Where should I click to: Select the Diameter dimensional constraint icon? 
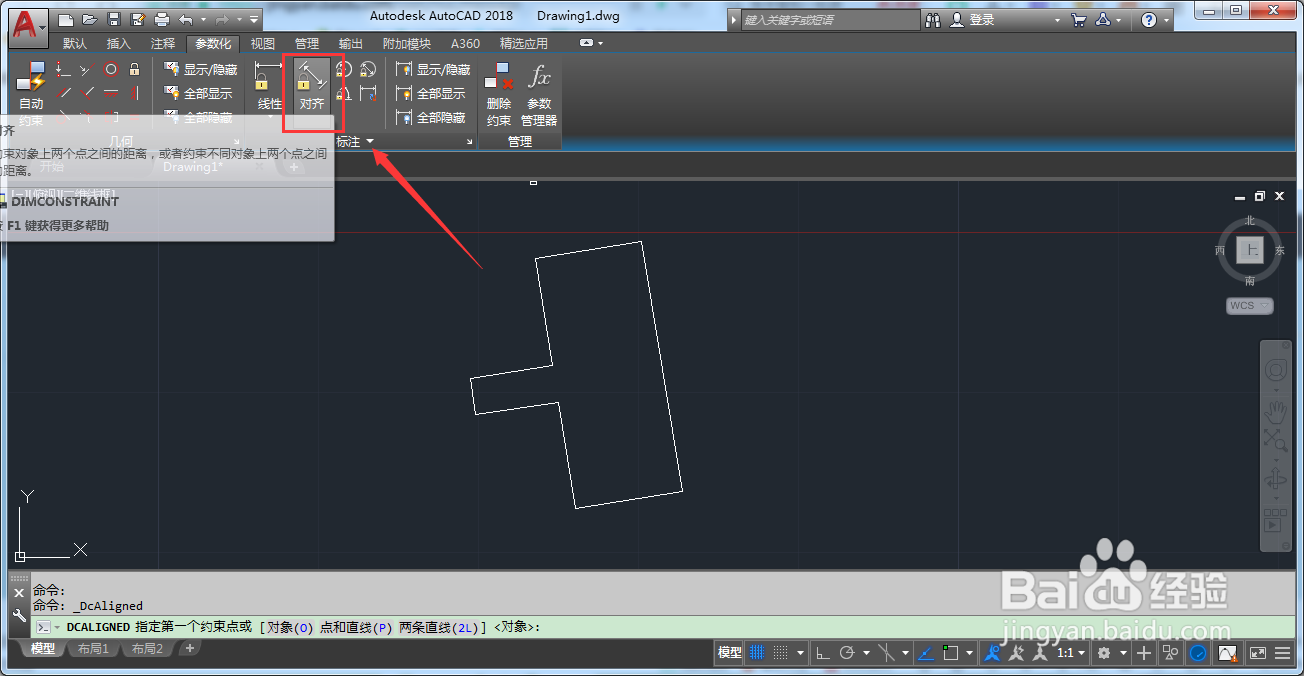368,70
